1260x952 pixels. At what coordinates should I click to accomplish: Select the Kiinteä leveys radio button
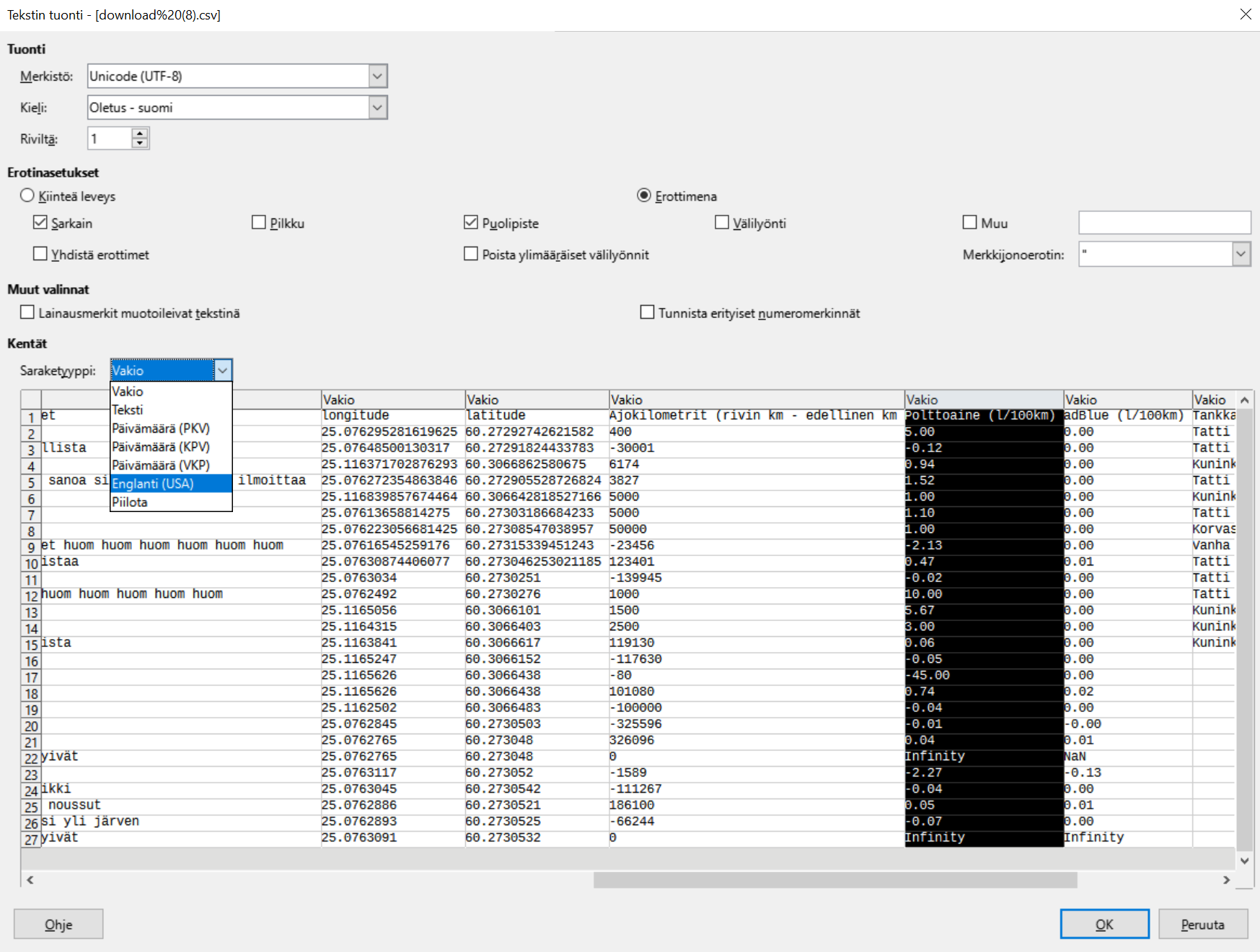27,195
